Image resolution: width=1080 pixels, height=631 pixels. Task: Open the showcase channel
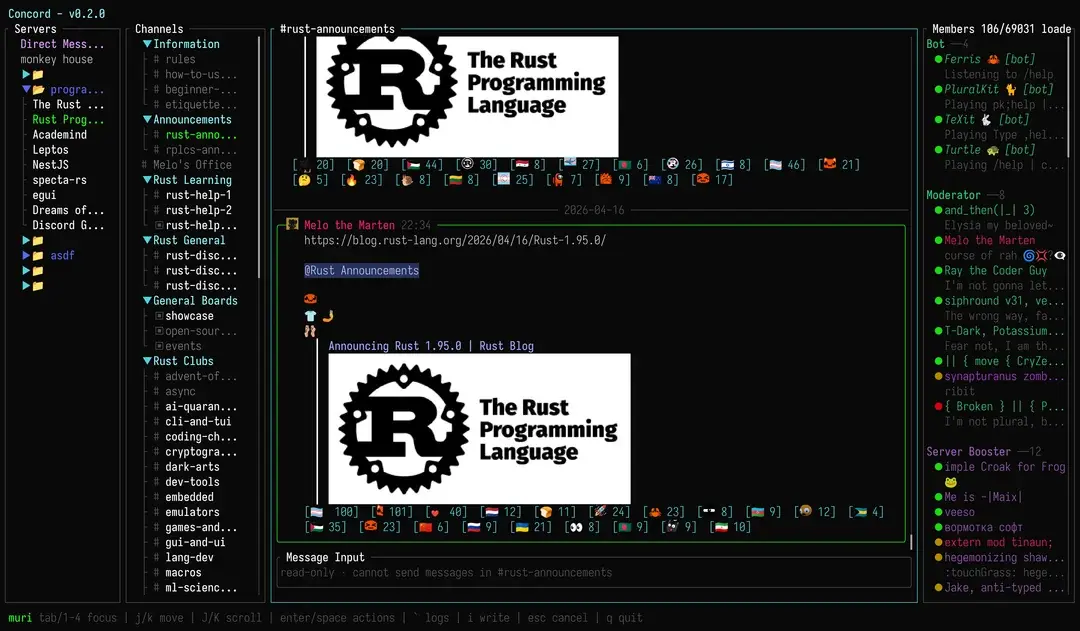pyautogui.click(x=189, y=316)
